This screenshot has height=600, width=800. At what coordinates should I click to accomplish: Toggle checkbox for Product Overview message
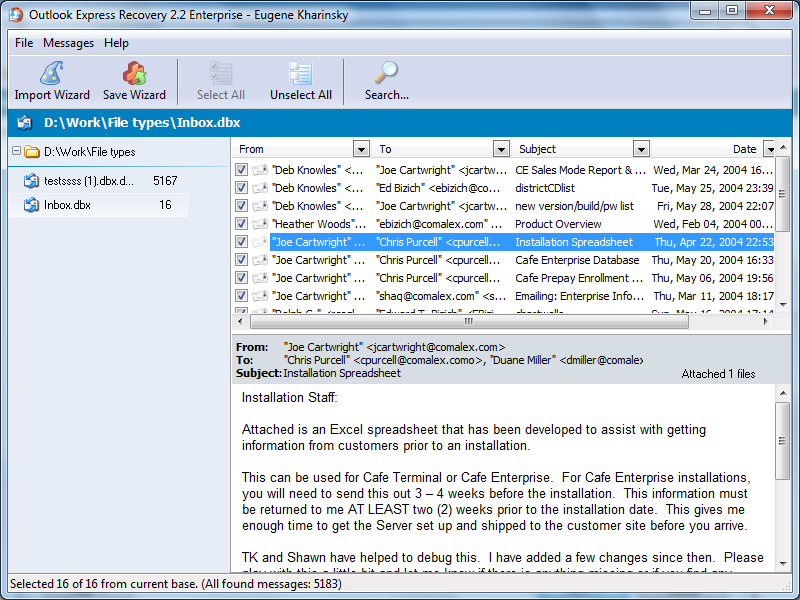click(241, 224)
